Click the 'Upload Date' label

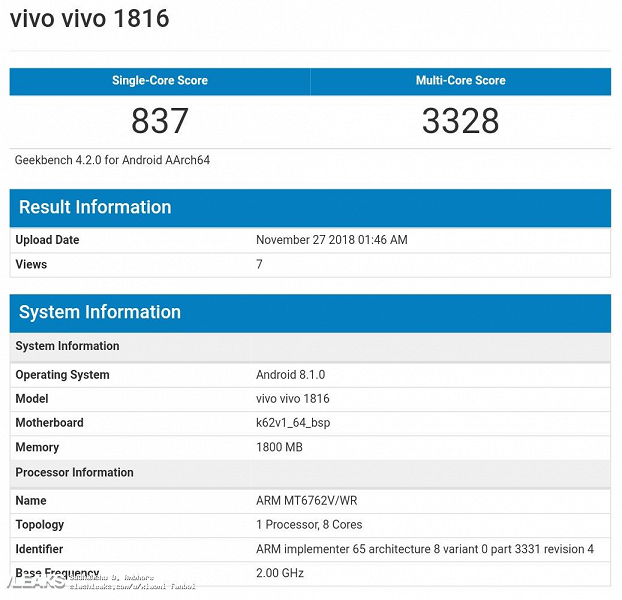click(x=47, y=240)
